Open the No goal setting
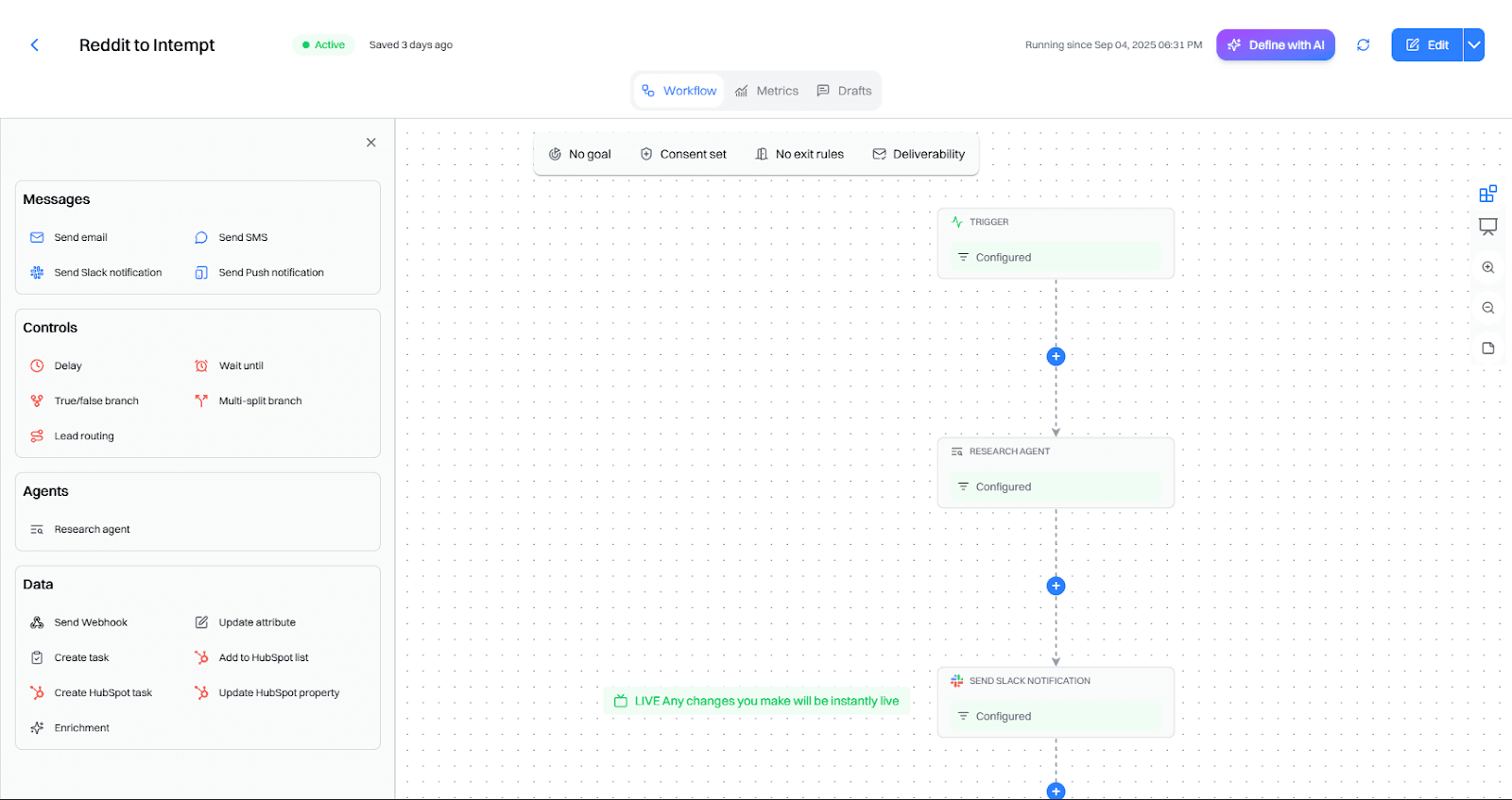This screenshot has height=800, width=1512. click(x=580, y=155)
